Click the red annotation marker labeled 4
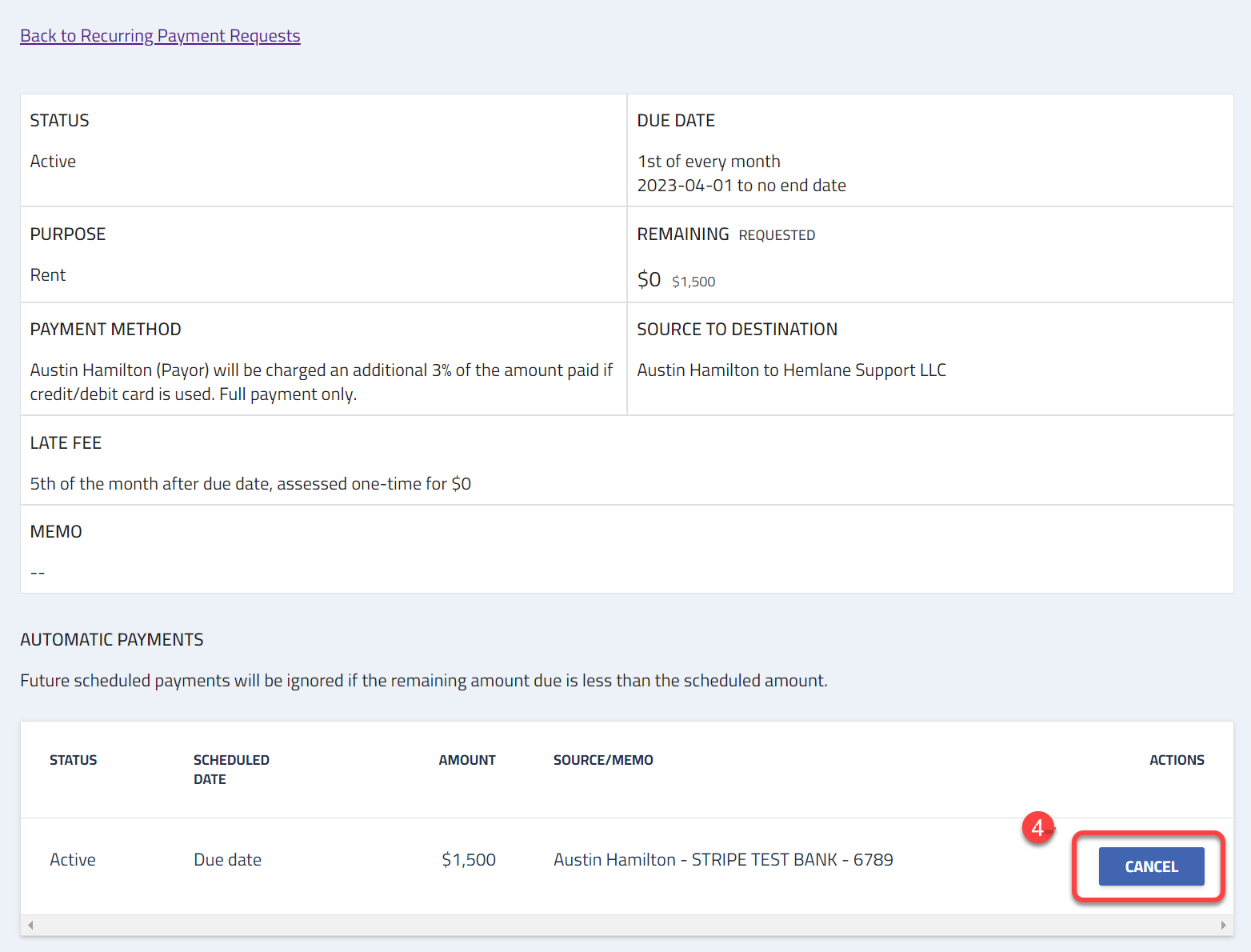1251x952 pixels. click(1038, 829)
